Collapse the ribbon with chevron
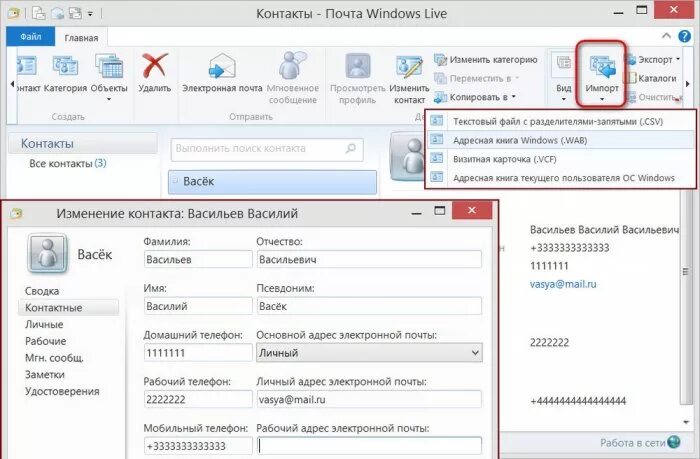Viewport: 700px width, 459px height. [x=666, y=36]
